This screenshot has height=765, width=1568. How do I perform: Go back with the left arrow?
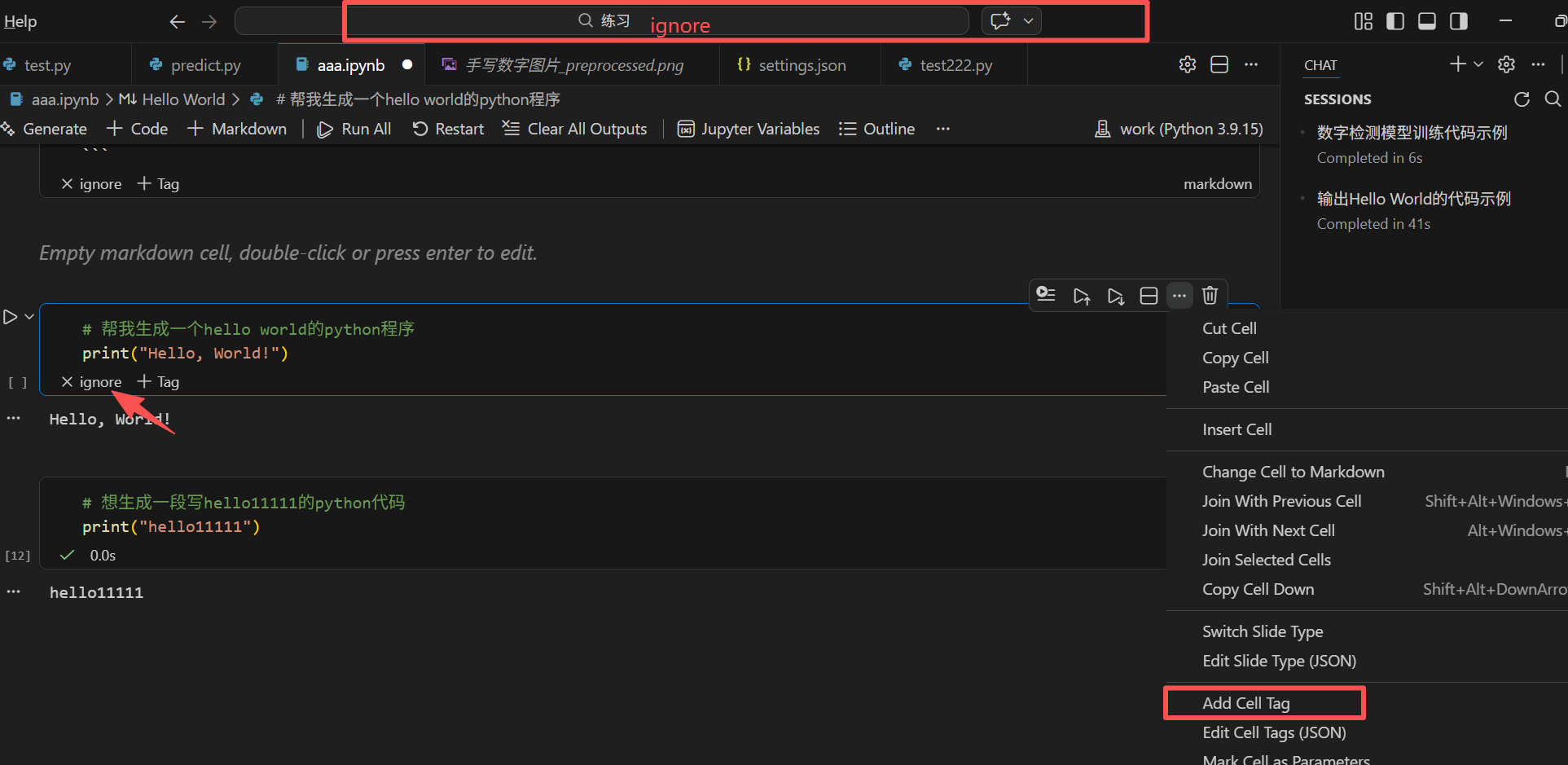coord(177,21)
